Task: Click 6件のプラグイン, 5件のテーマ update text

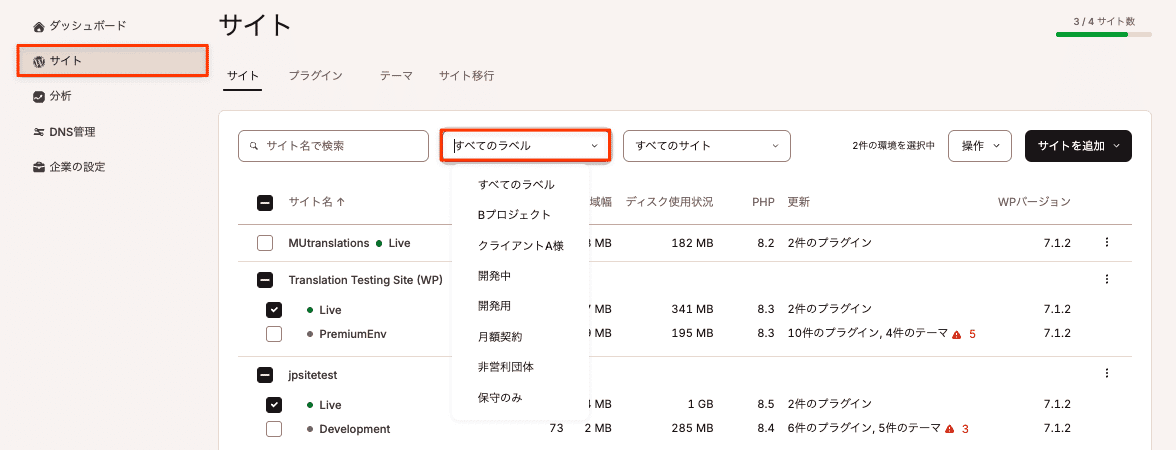Action: tap(864, 429)
